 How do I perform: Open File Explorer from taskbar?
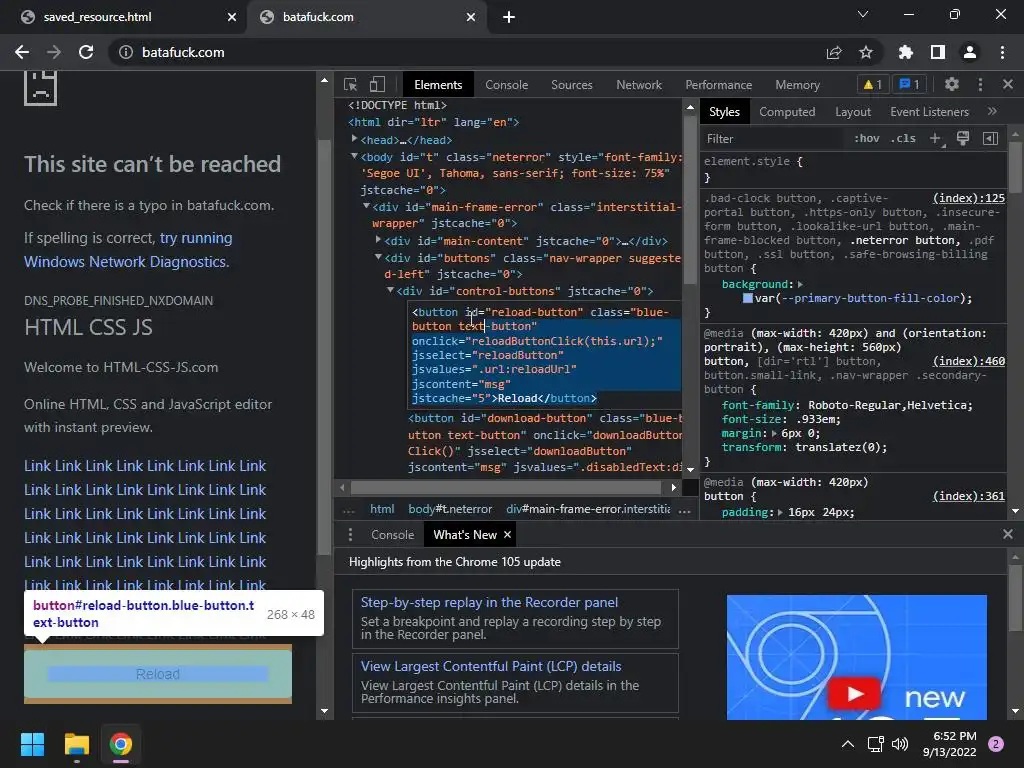point(76,744)
